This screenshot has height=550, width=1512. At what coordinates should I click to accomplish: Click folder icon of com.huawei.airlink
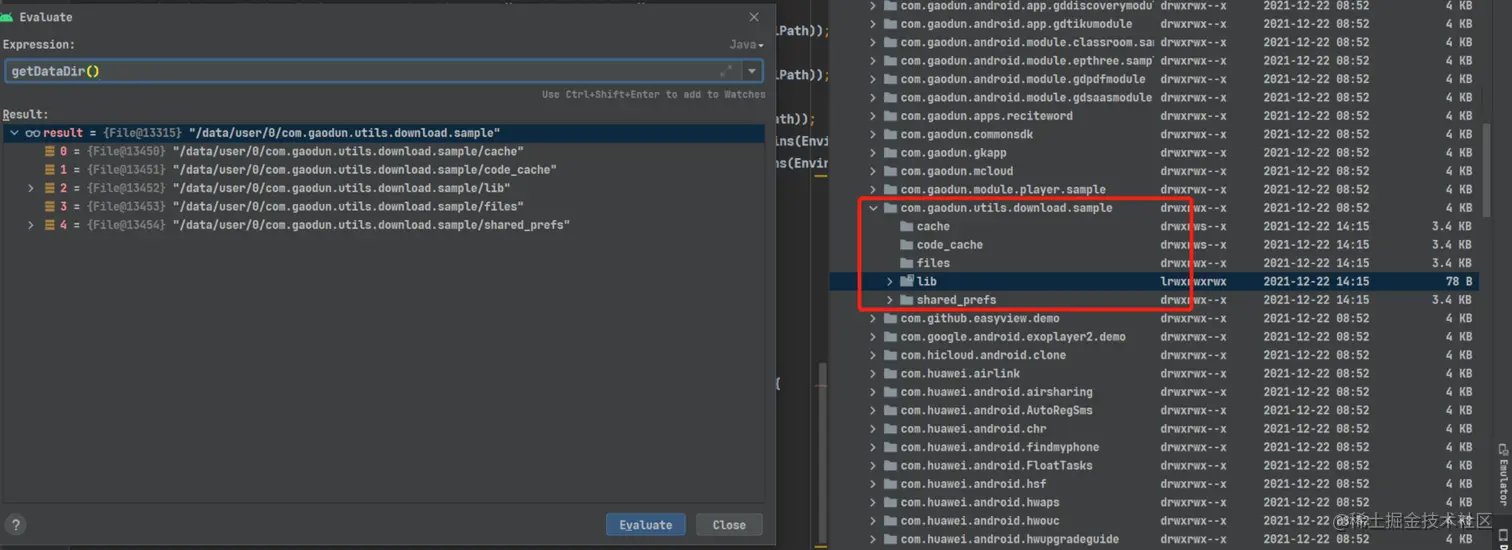pyautogui.click(x=890, y=374)
